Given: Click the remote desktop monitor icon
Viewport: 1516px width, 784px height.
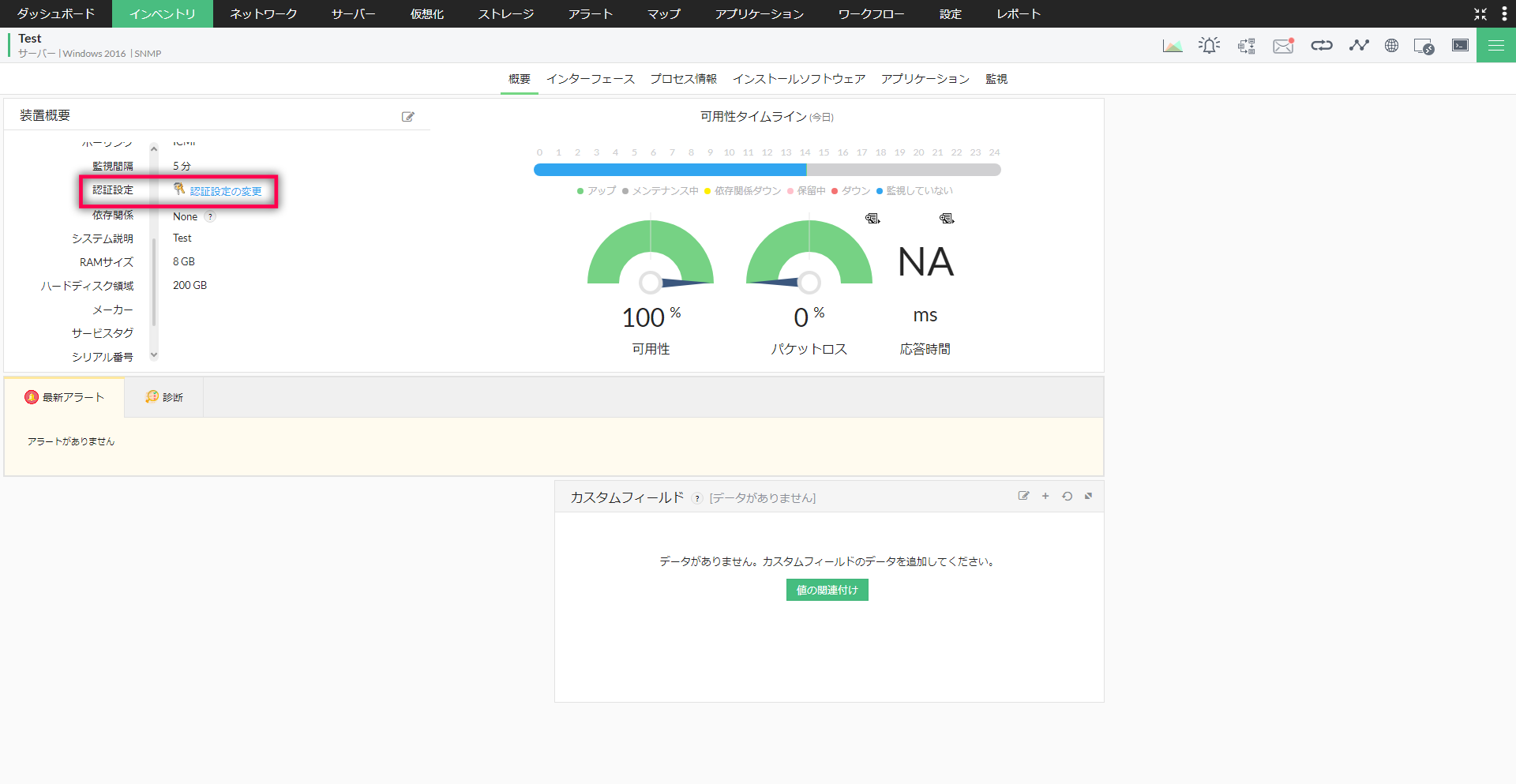Looking at the screenshot, I should click(x=1424, y=47).
